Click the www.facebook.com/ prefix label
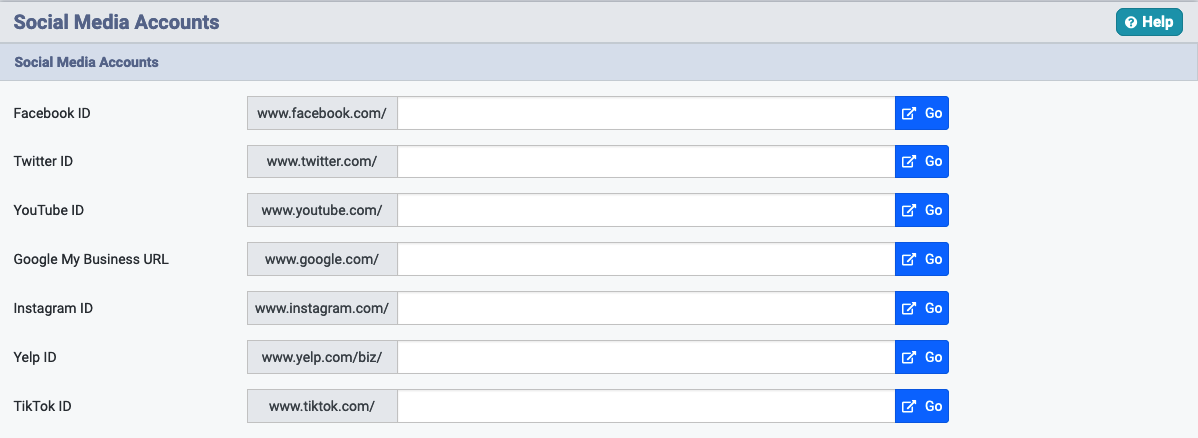 (322, 113)
